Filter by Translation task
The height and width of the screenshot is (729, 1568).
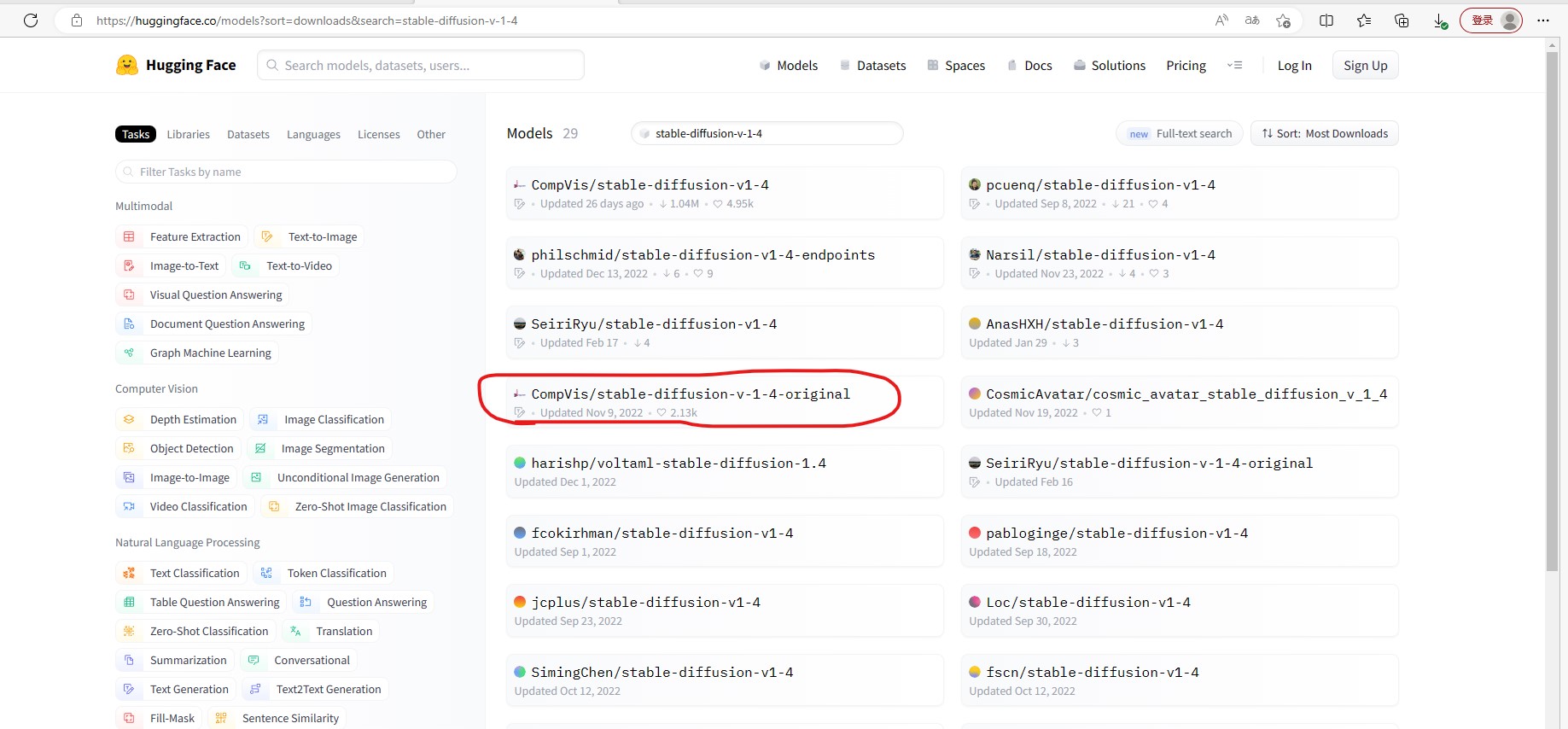(330, 631)
